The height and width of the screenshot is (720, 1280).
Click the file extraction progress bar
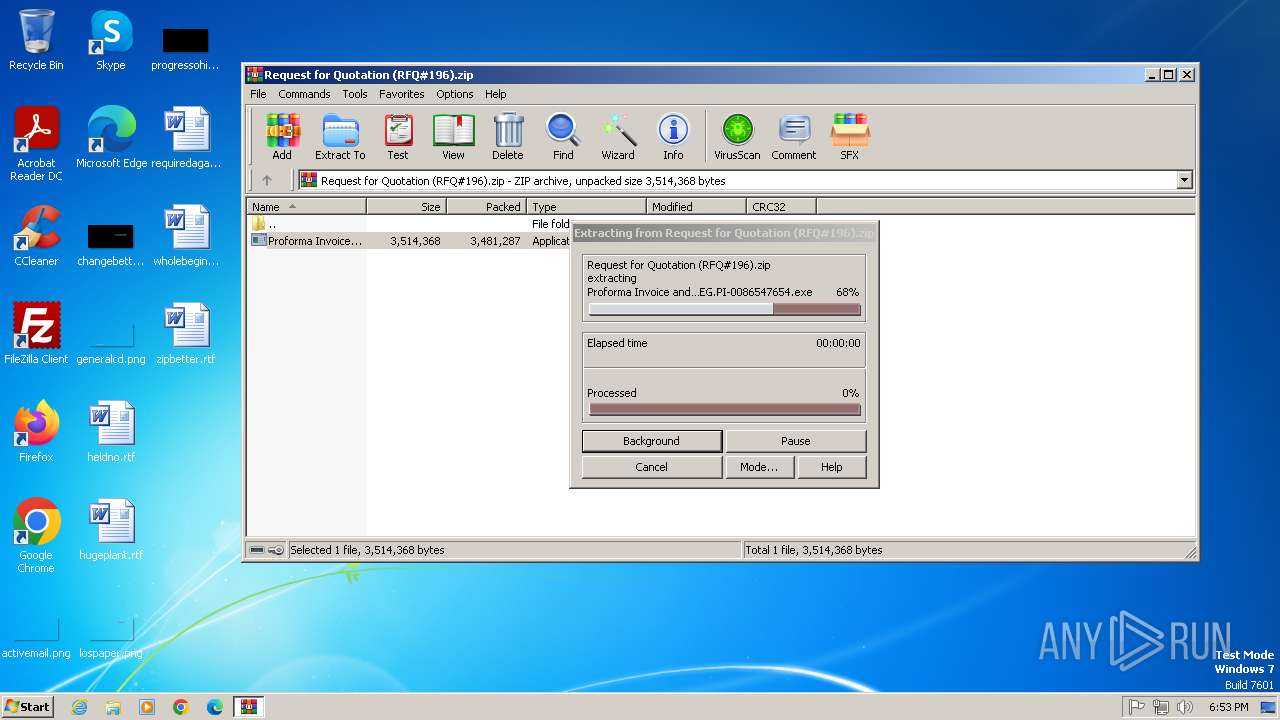pos(725,310)
